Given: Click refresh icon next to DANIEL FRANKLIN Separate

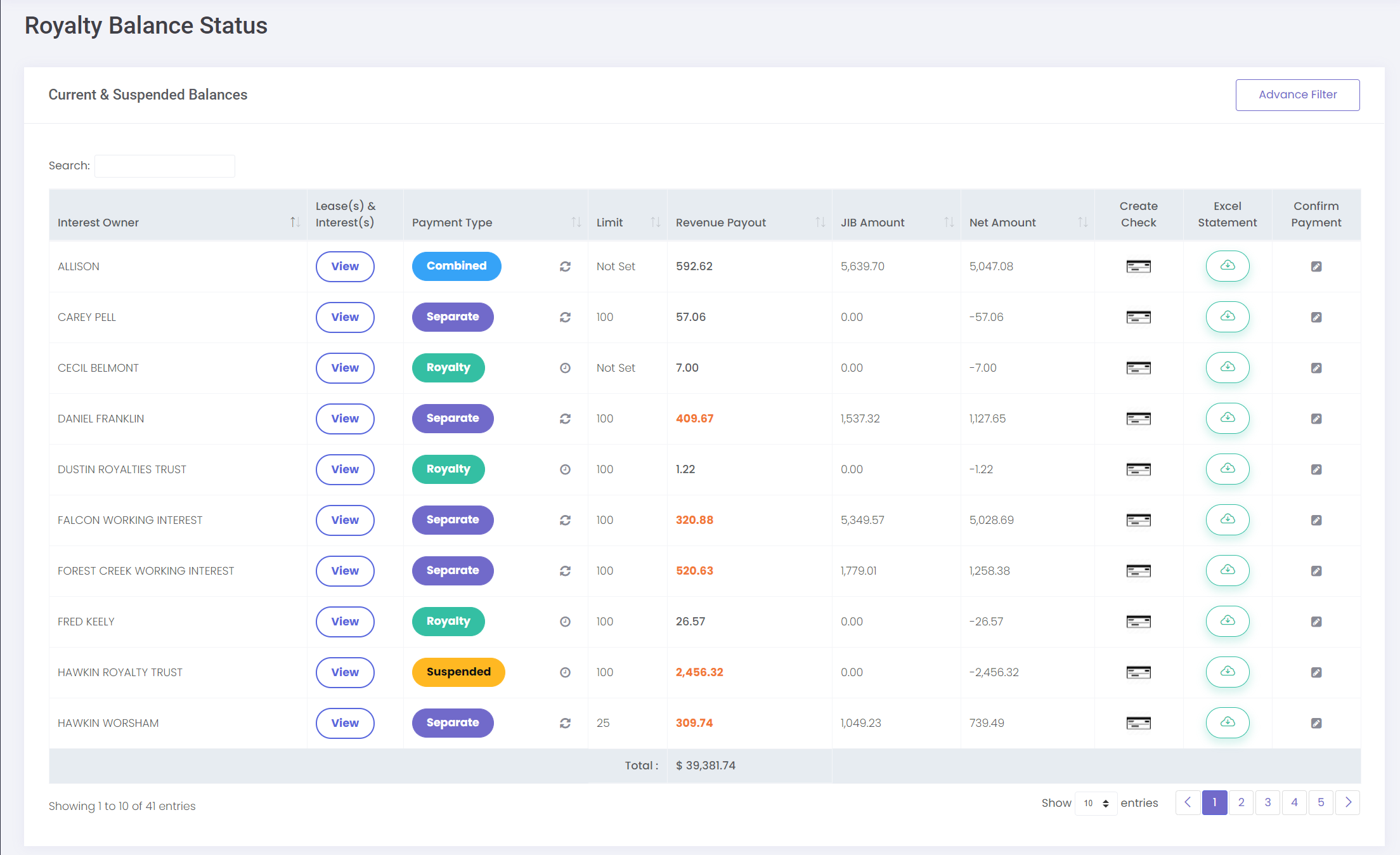Looking at the screenshot, I should click(565, 419).
